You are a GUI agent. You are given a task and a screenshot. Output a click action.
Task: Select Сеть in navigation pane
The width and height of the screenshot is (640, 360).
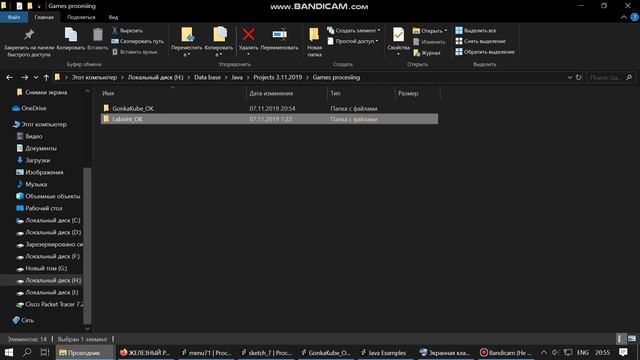23,320
